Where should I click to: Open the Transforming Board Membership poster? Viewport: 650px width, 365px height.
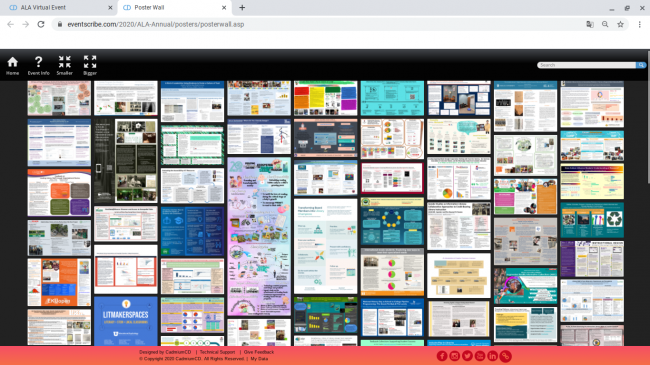(x=325, y=246)
